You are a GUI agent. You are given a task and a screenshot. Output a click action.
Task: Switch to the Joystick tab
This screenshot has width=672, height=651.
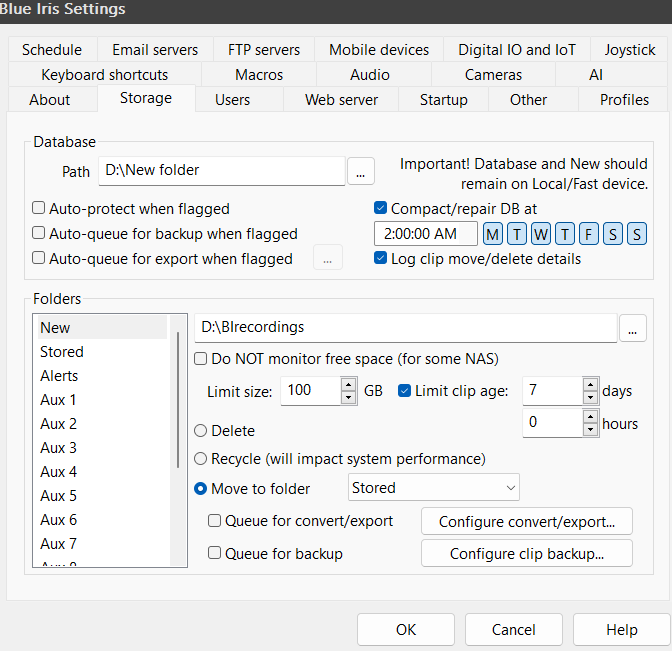630,50
